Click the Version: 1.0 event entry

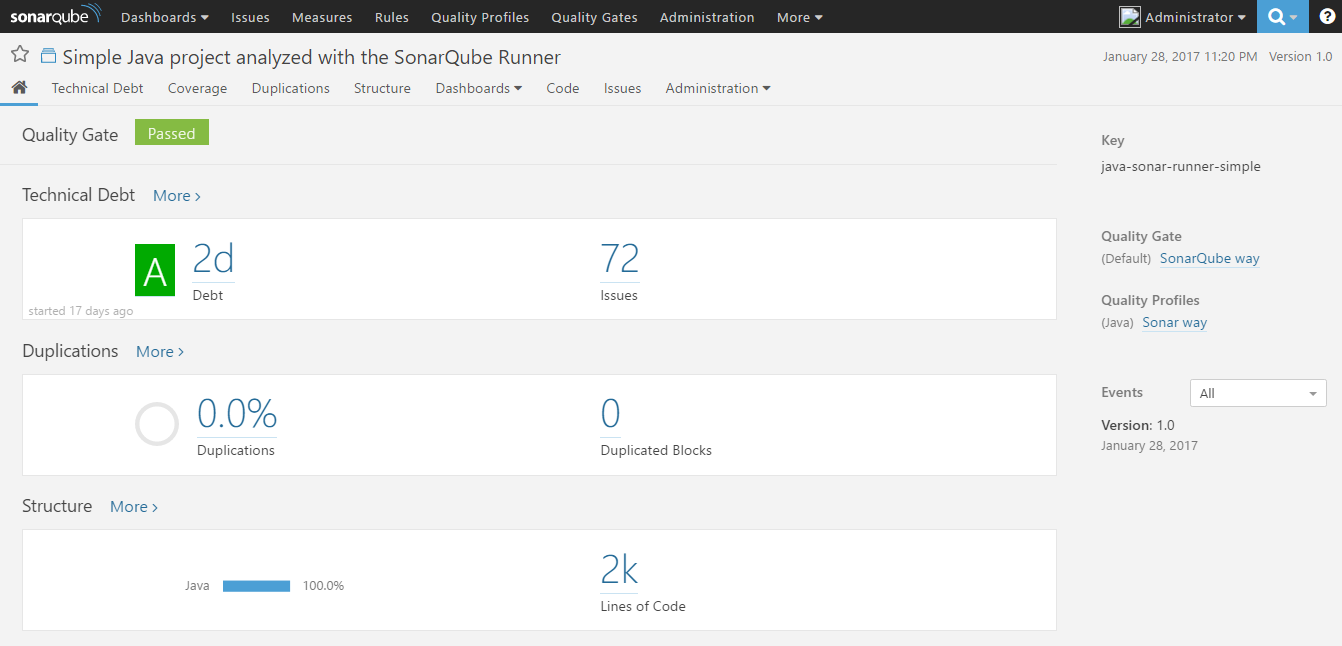(1138, 425)
